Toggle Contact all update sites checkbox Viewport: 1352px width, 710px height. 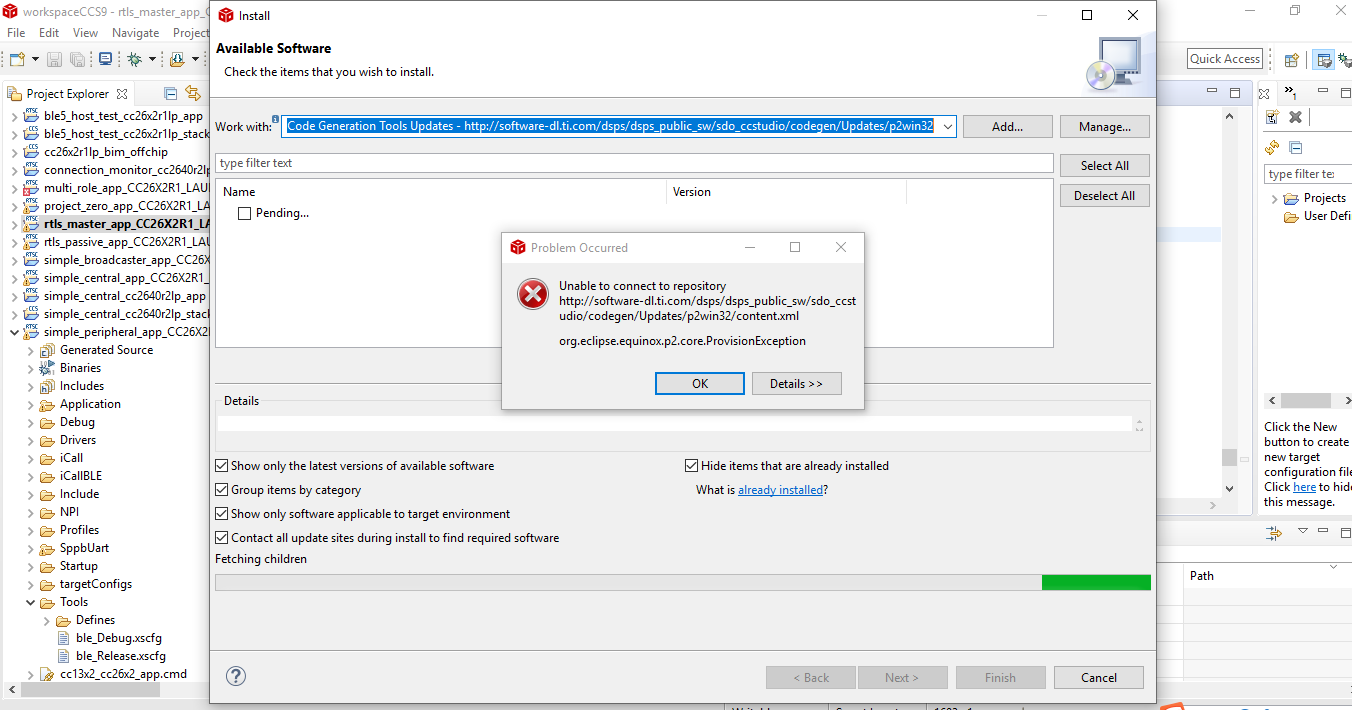coord(222,538)
